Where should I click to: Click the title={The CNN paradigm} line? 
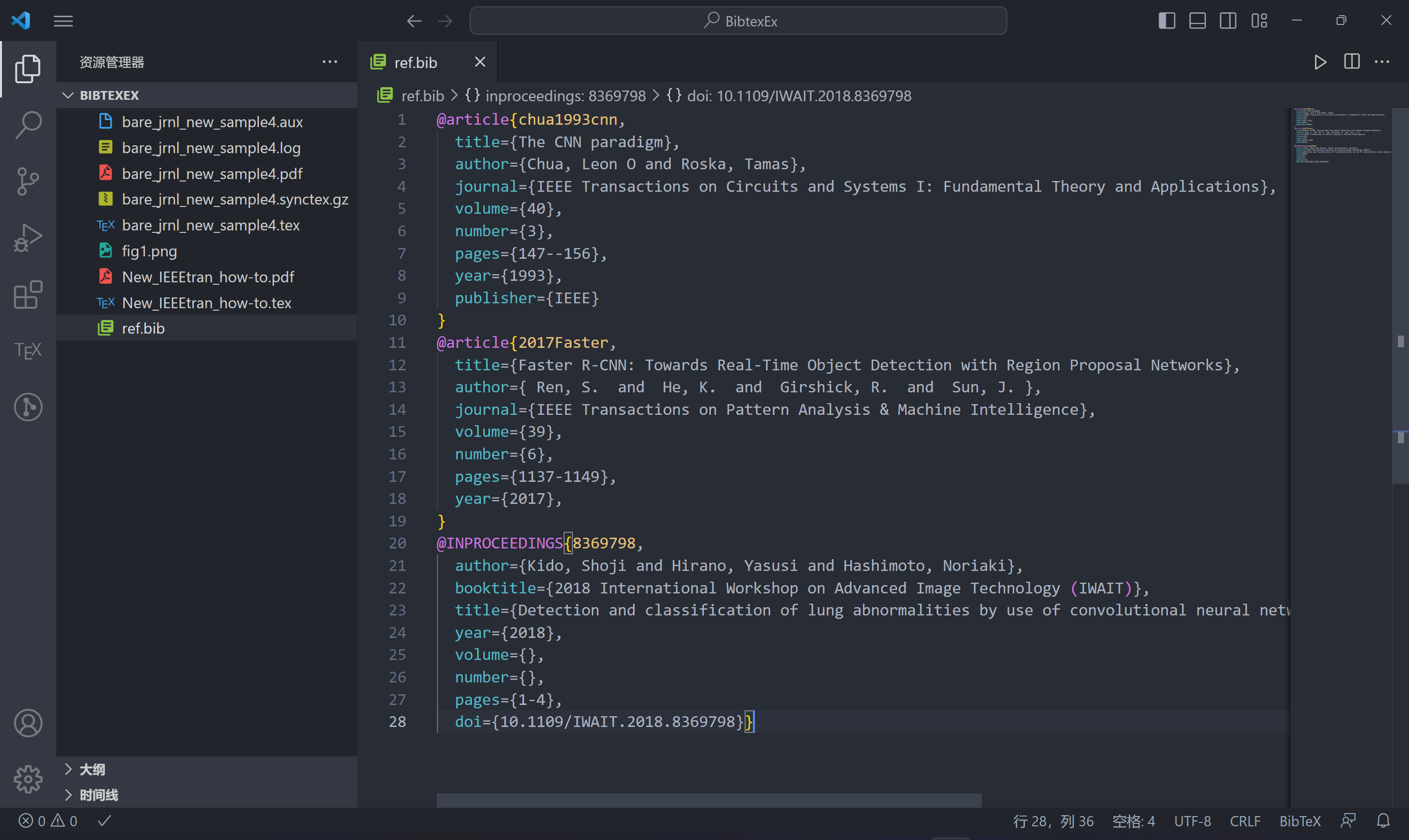[567, 141]
